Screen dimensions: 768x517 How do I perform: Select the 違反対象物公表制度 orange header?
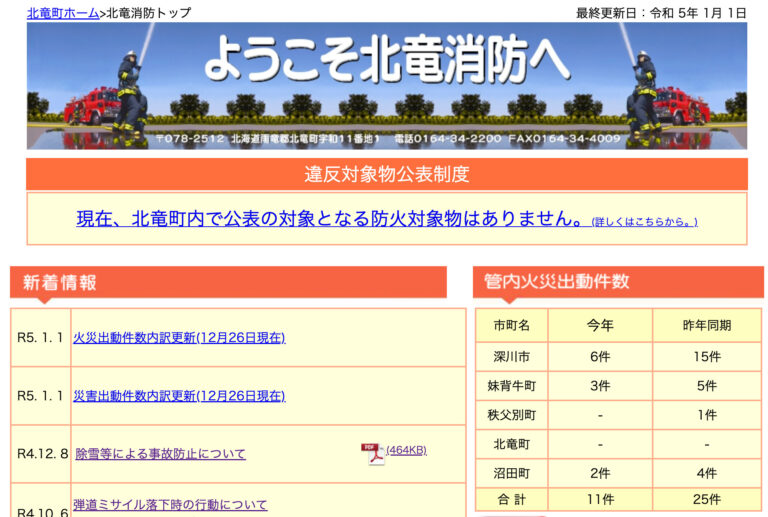386,174
